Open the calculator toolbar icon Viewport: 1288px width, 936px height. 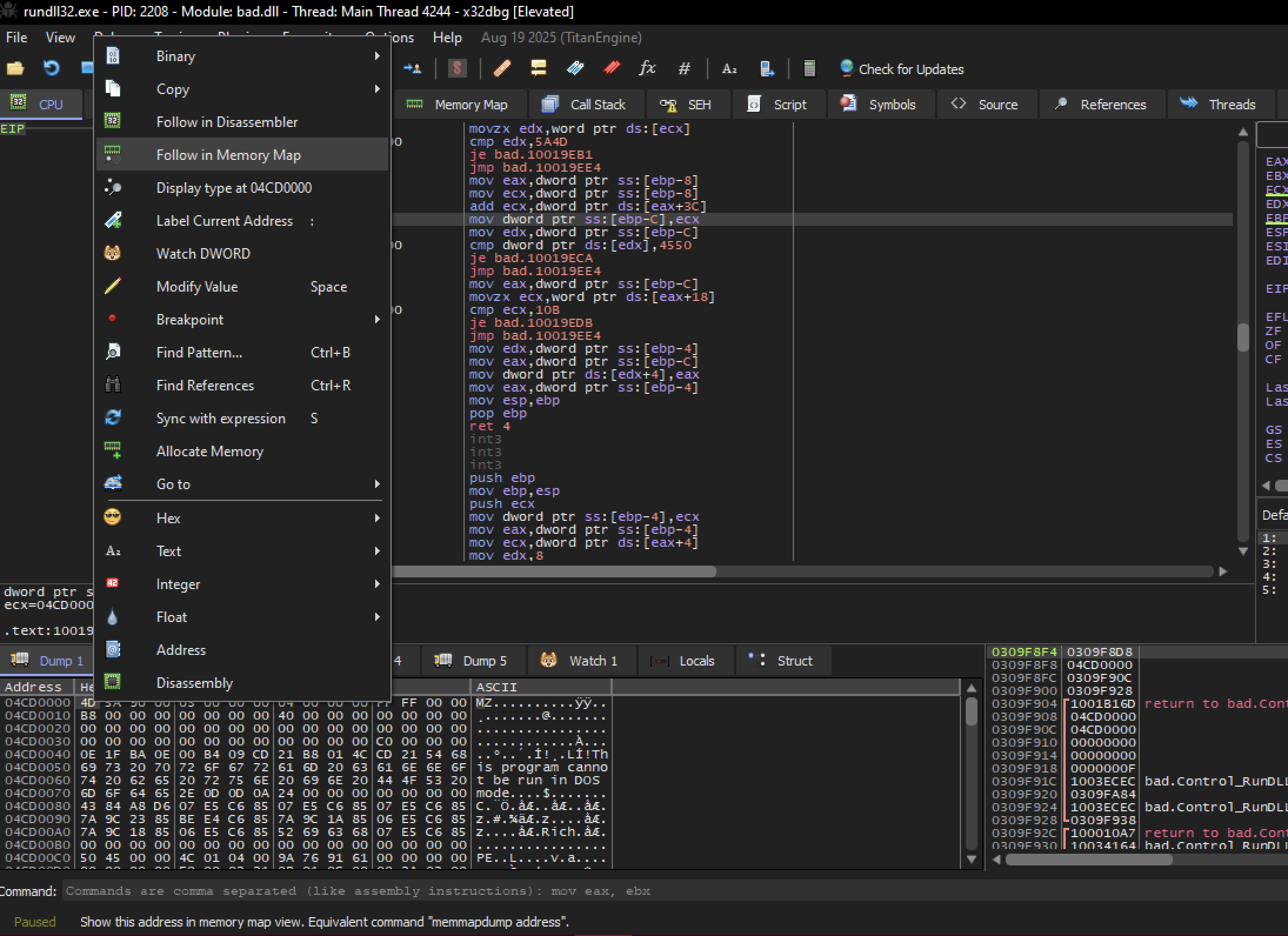coord(809,69)
